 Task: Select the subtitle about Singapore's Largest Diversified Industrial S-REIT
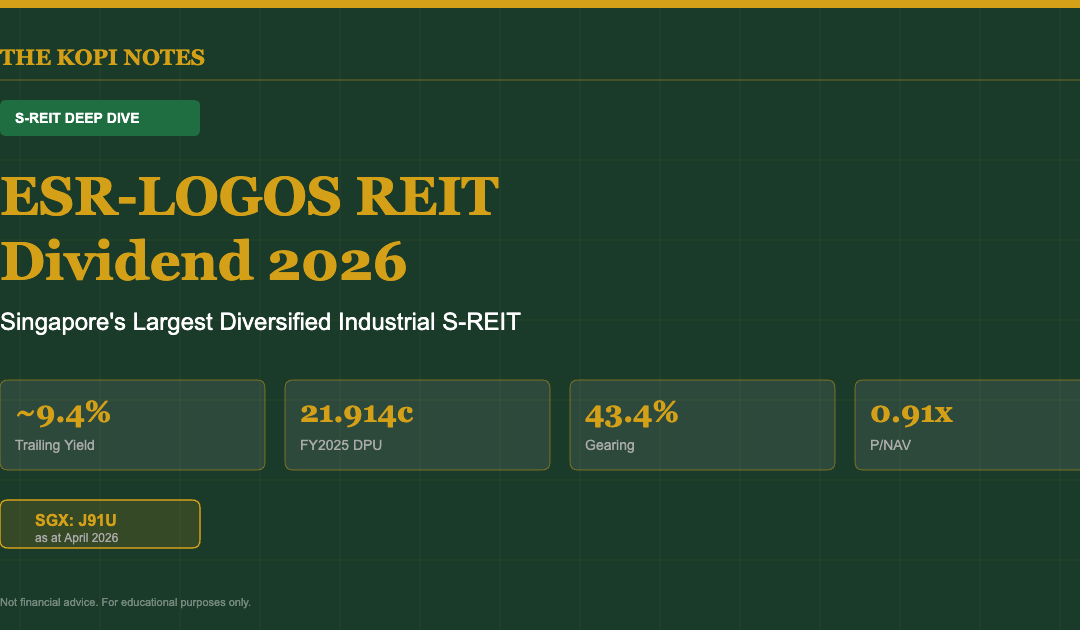[x=260, y=322]
